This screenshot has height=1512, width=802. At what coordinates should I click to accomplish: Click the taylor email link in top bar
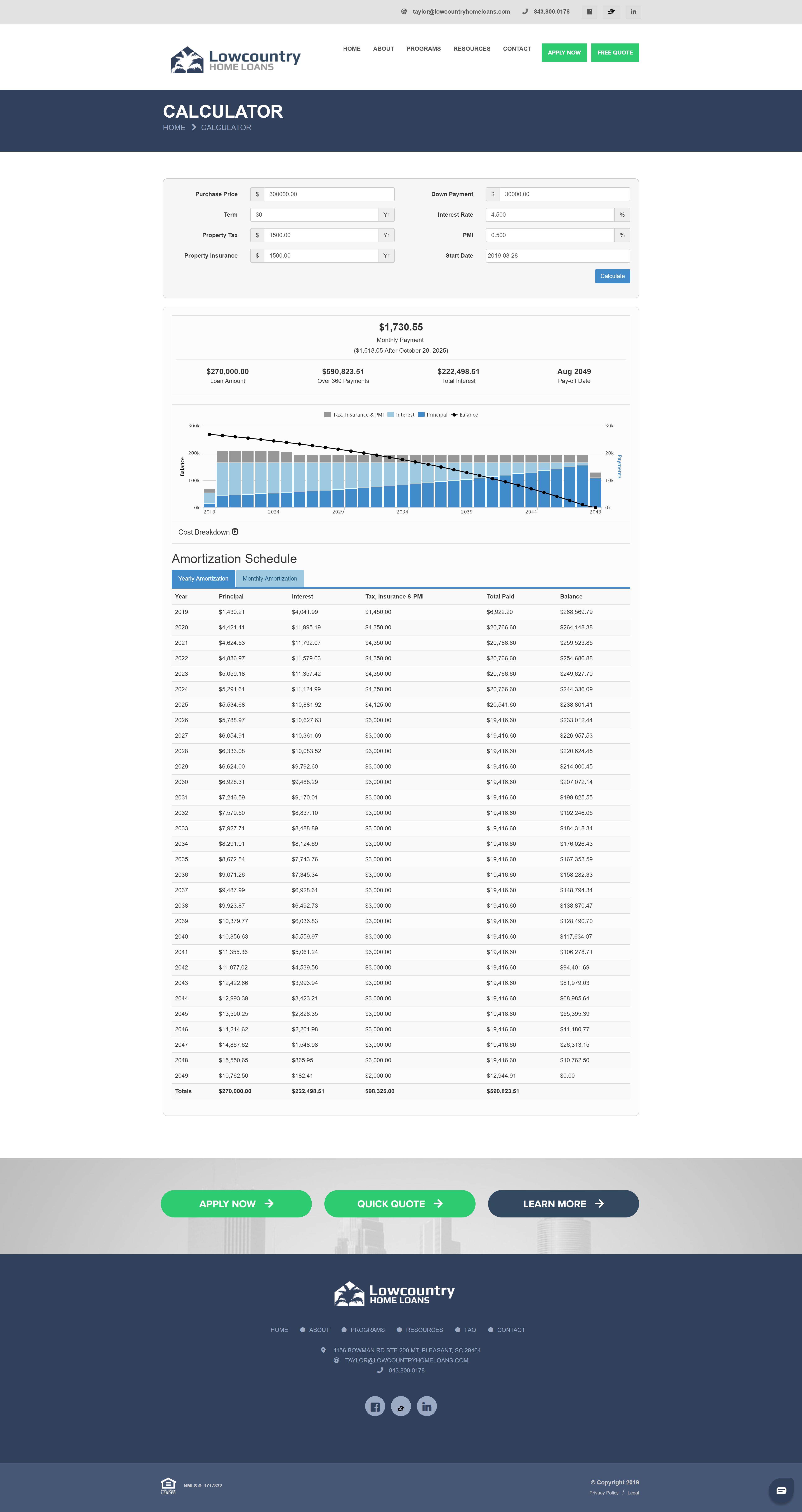tap(461, 12)
